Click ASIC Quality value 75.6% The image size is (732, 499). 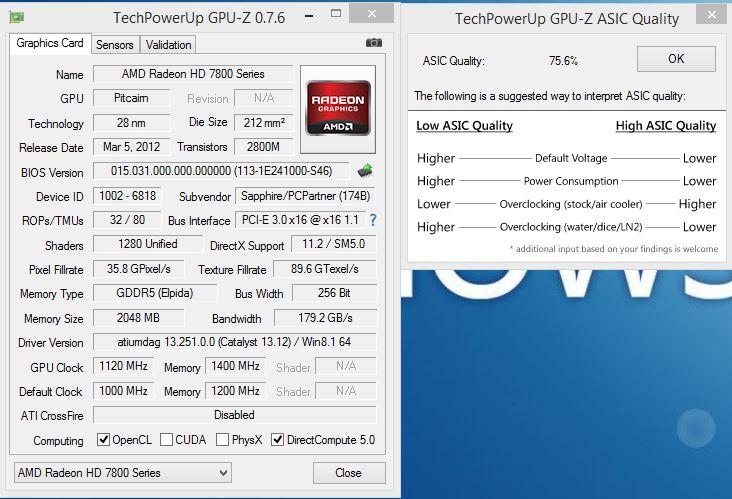pos(563,61)
